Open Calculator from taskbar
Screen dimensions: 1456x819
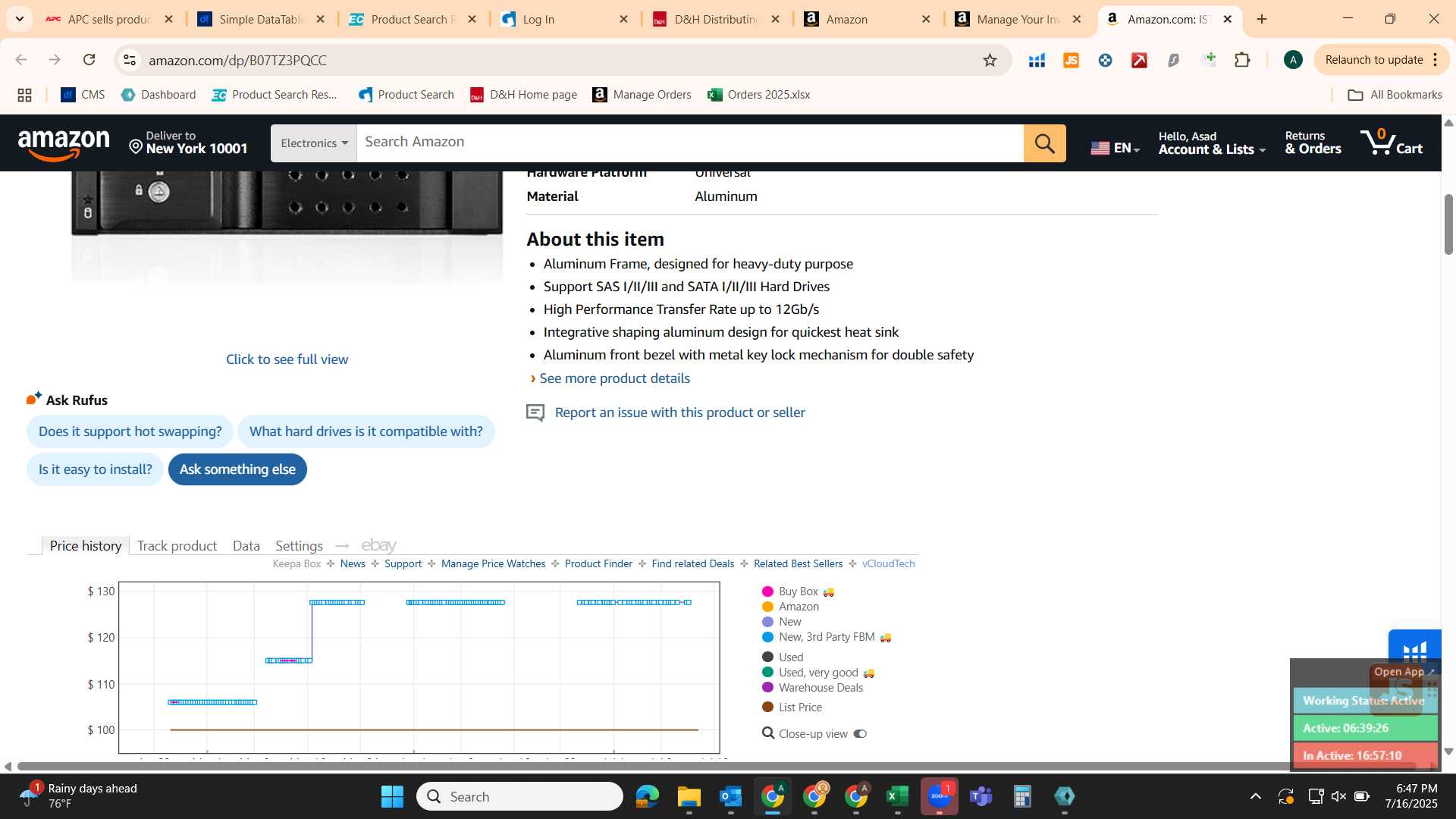point(1022,796)
